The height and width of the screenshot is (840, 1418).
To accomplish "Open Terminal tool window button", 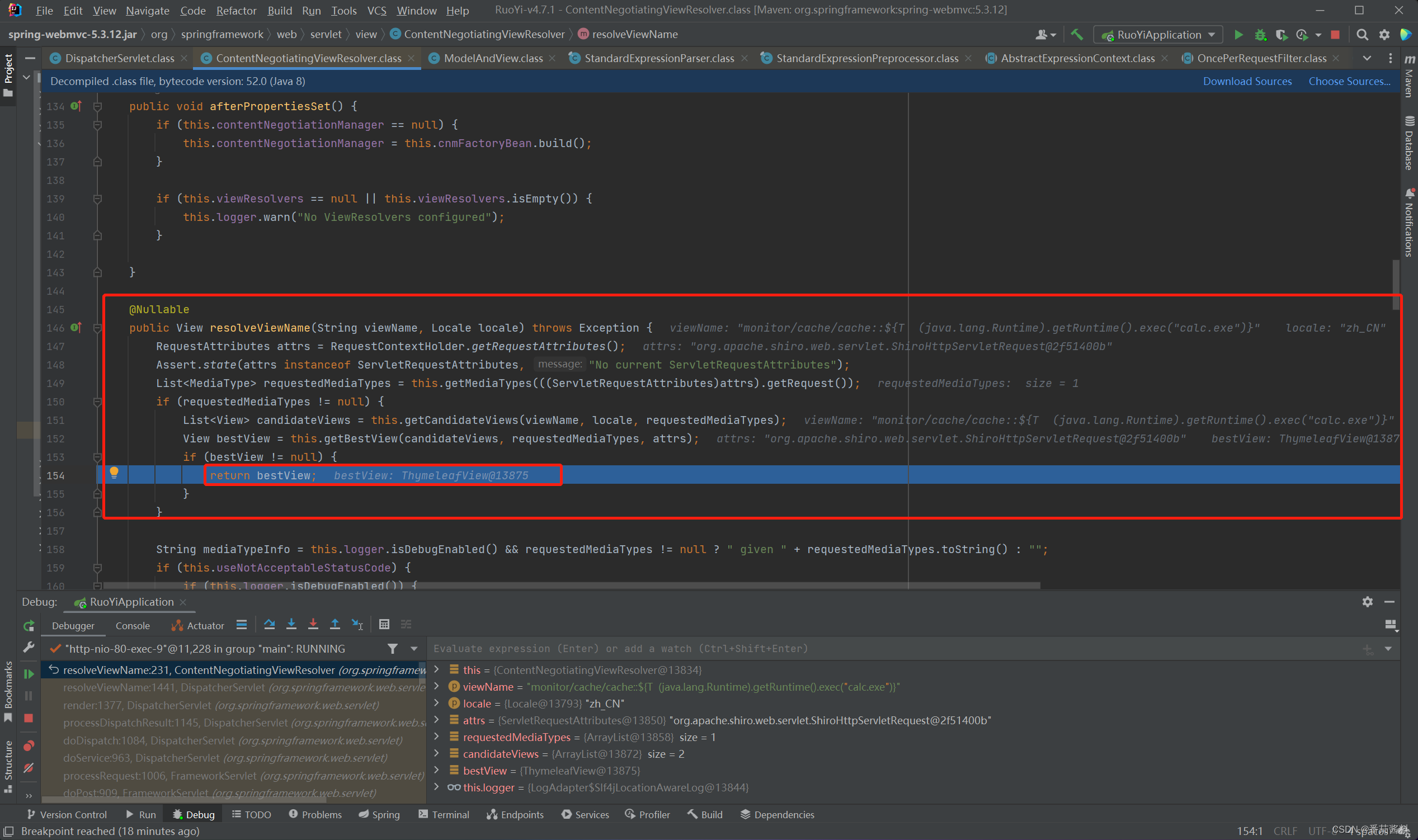I will pyautogui.click(x=444, y=814).
